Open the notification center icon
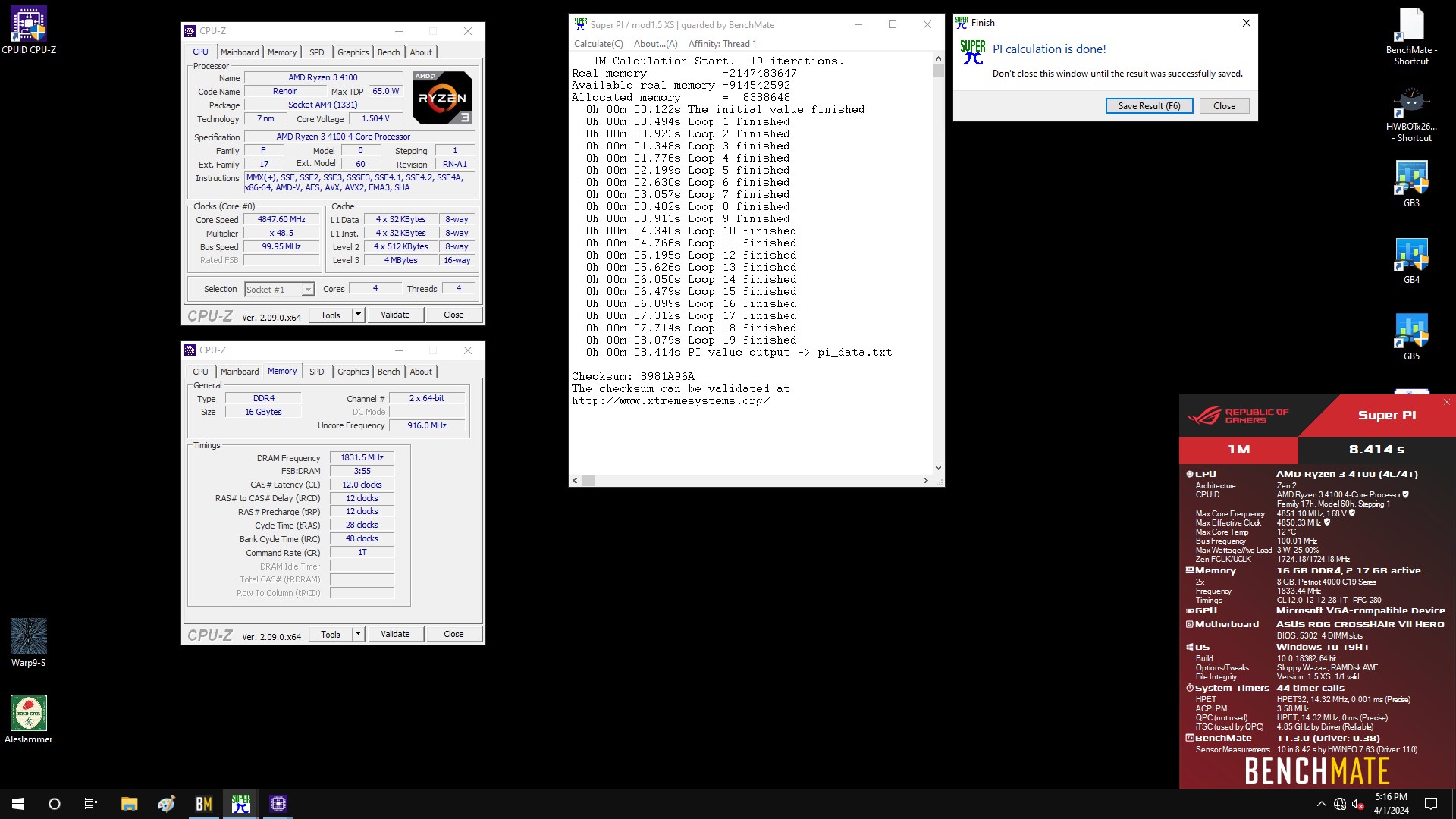This screenshot has width=1456, height=819. [1431, 804]
